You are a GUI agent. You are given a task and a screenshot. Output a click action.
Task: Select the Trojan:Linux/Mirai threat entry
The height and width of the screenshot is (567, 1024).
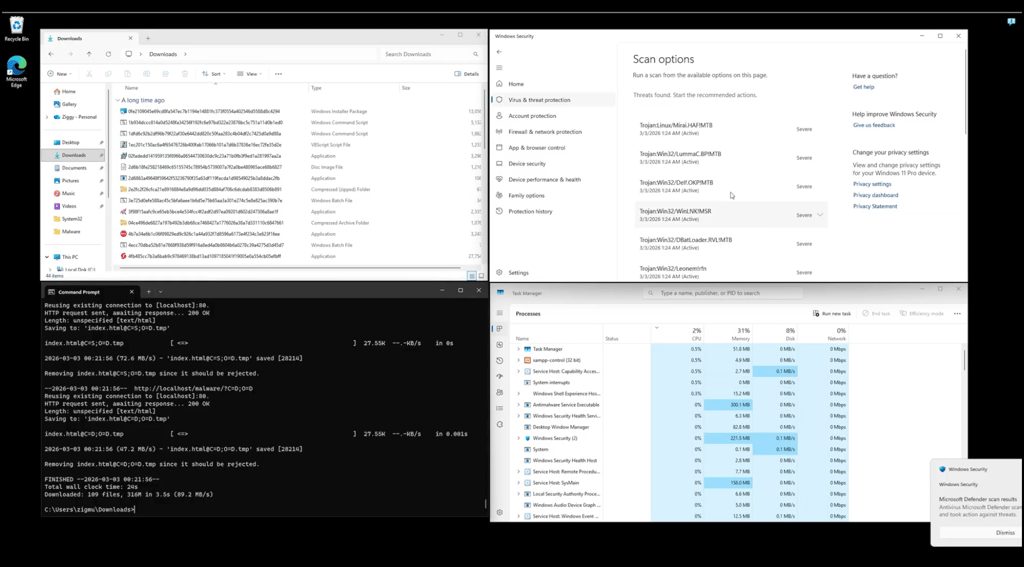click(x=731, y=129)
